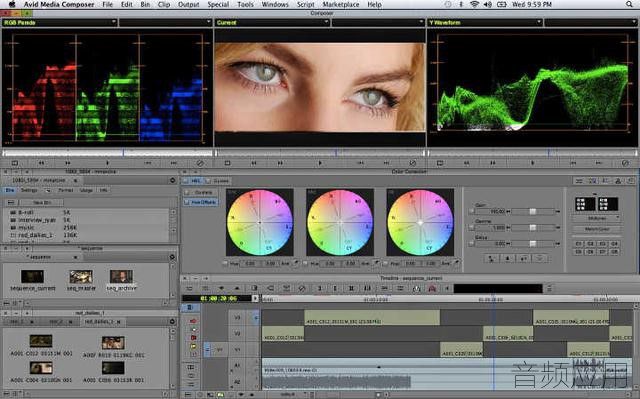The width and height of the screenshot is (640, 399).
Task: Open the Special menu
Action: pos(218,4)
